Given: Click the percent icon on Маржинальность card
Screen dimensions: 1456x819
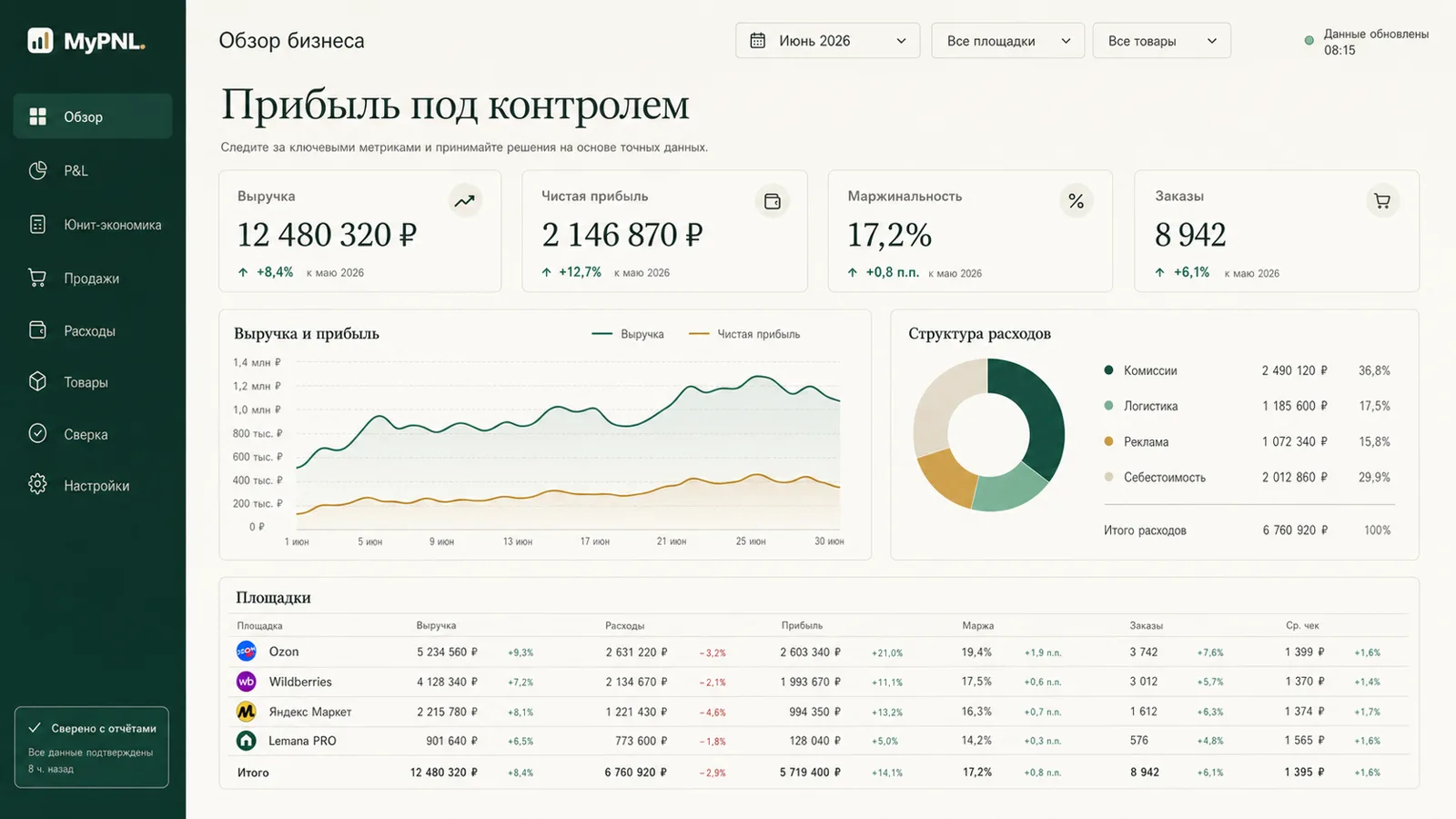Looking at the screenshot, I should (x=1076, y=201).
